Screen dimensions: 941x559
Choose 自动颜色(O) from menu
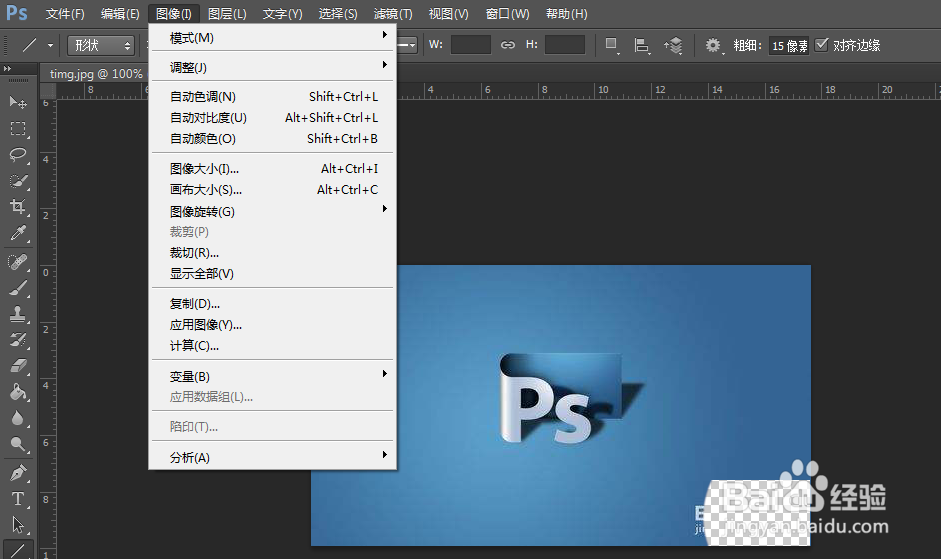coord(272,139)
